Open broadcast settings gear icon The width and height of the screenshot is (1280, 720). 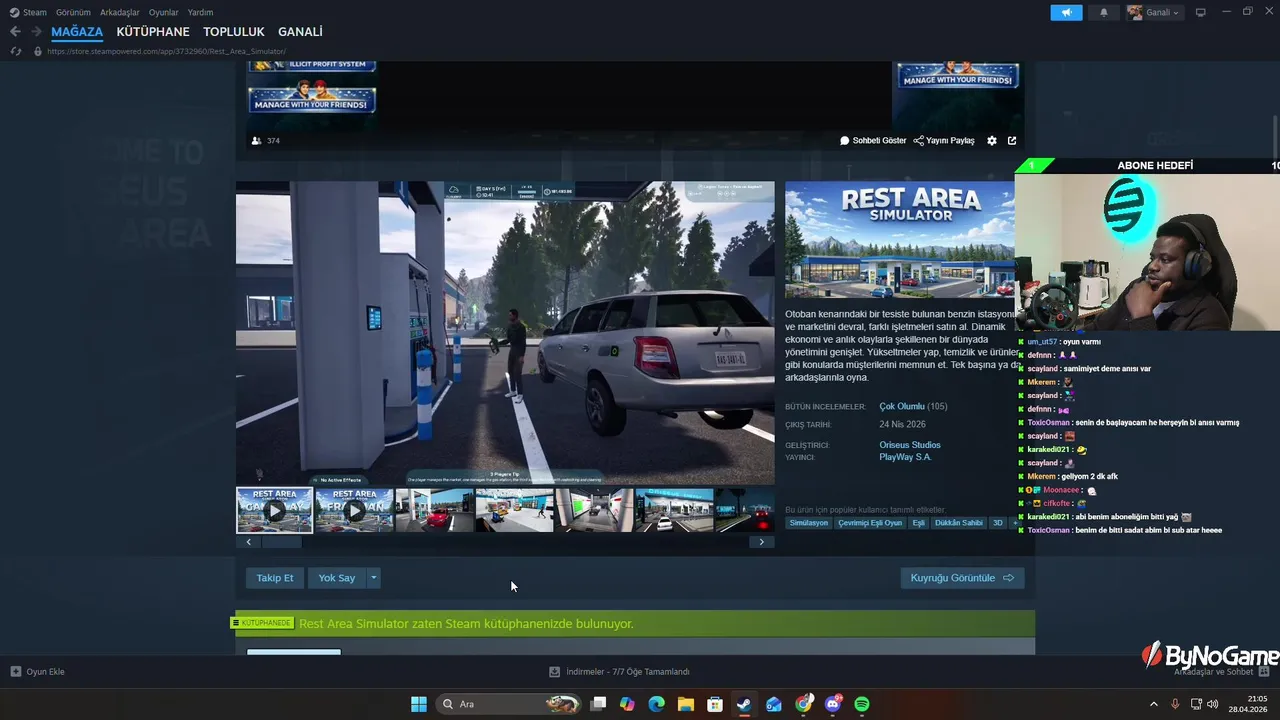pyautogui.click(x=992, y=141)
